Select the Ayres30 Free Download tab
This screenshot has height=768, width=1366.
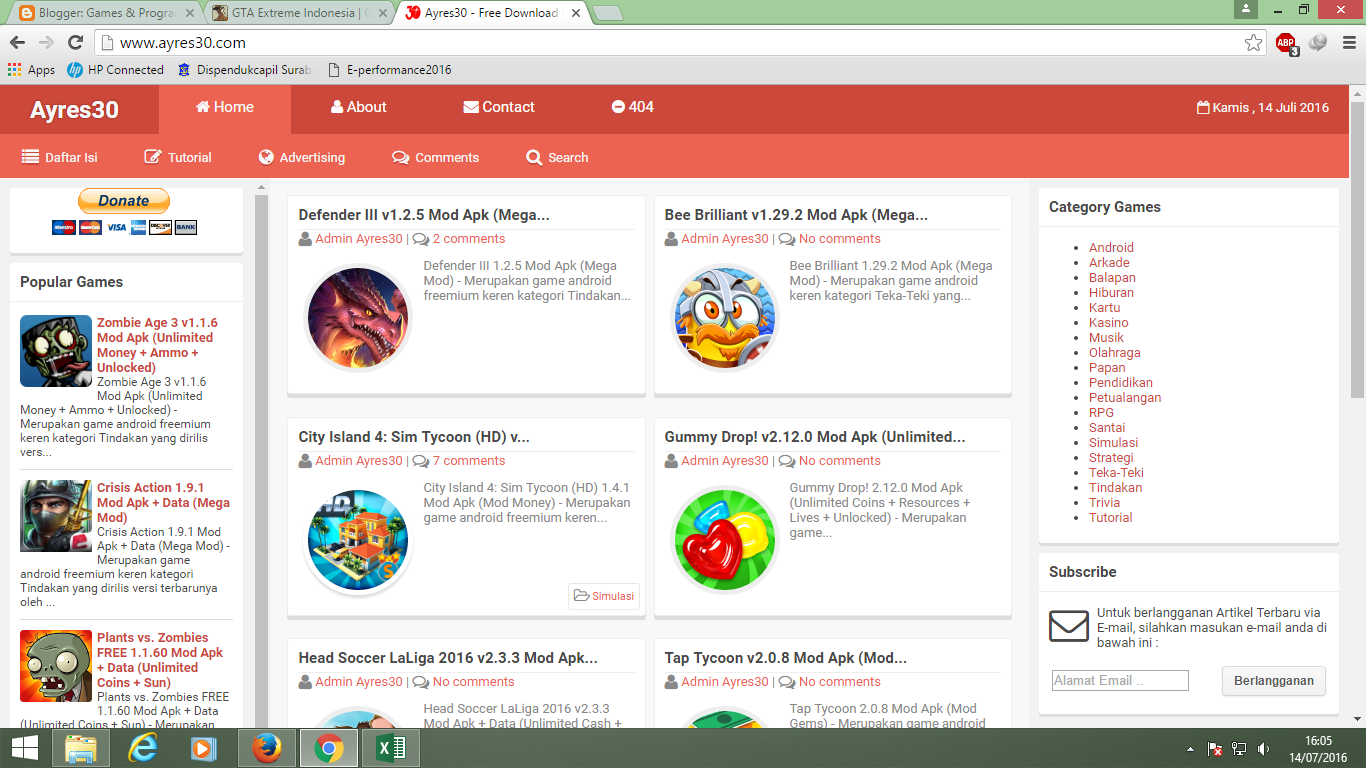[490, 13]
